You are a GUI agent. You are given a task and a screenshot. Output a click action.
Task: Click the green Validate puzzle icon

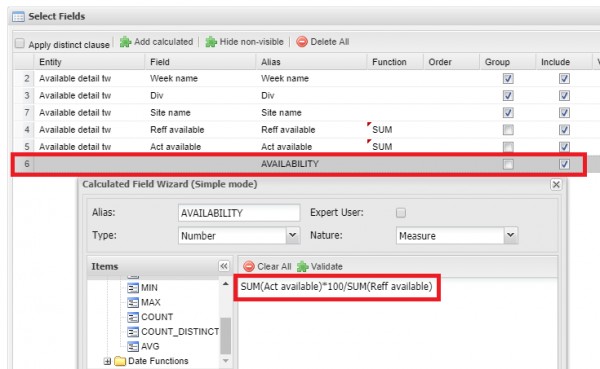coord(303,266)
